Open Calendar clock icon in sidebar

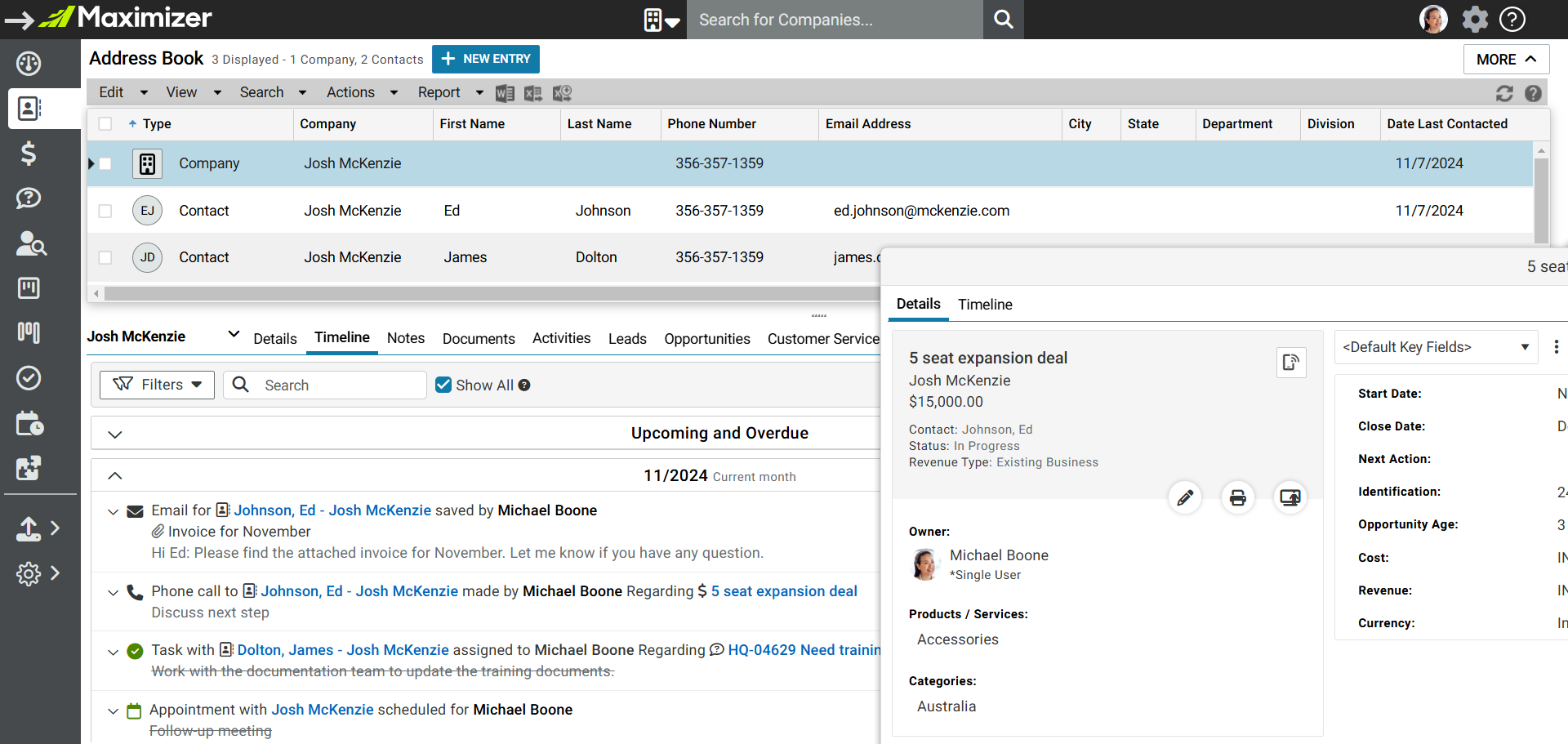(29, 423)
